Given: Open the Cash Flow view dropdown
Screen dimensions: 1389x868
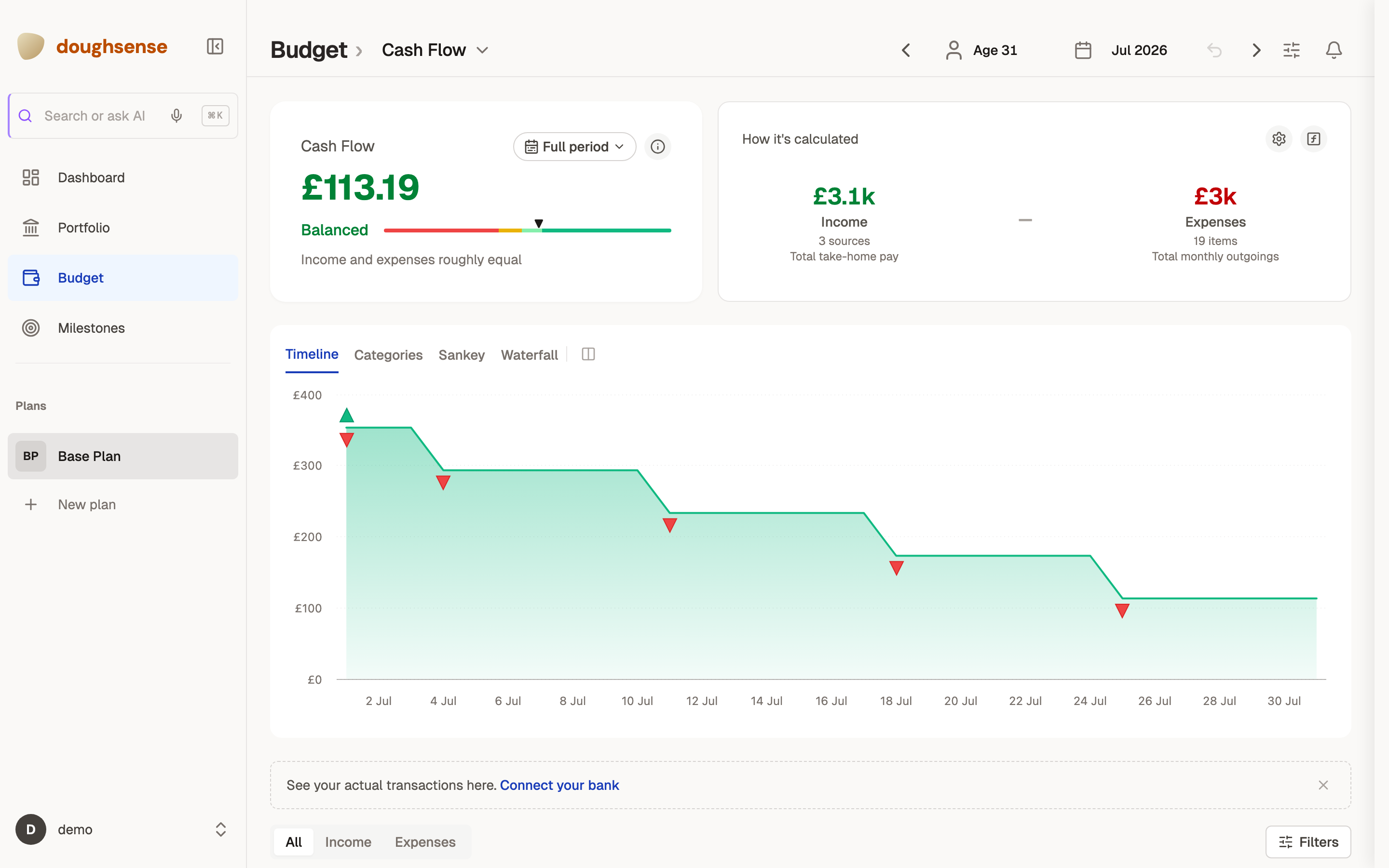Looking at the screenshot, I should (435, 51).
